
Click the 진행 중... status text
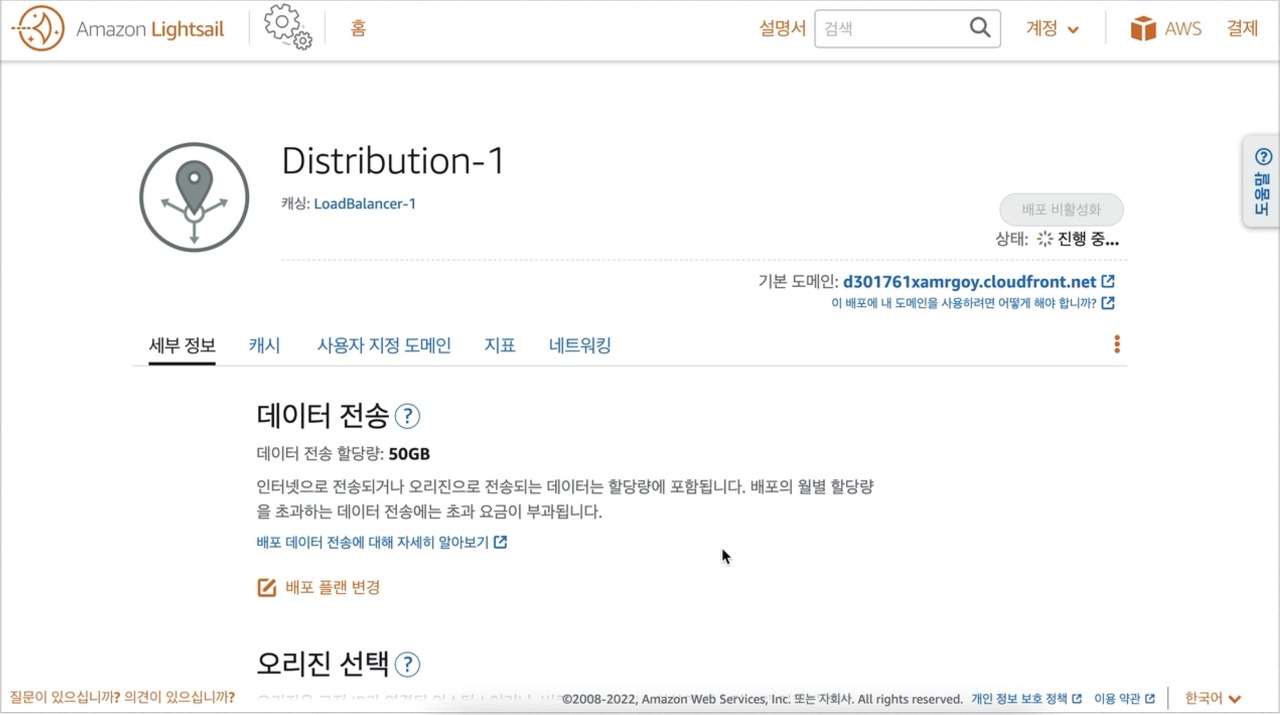click(1088, 239)
